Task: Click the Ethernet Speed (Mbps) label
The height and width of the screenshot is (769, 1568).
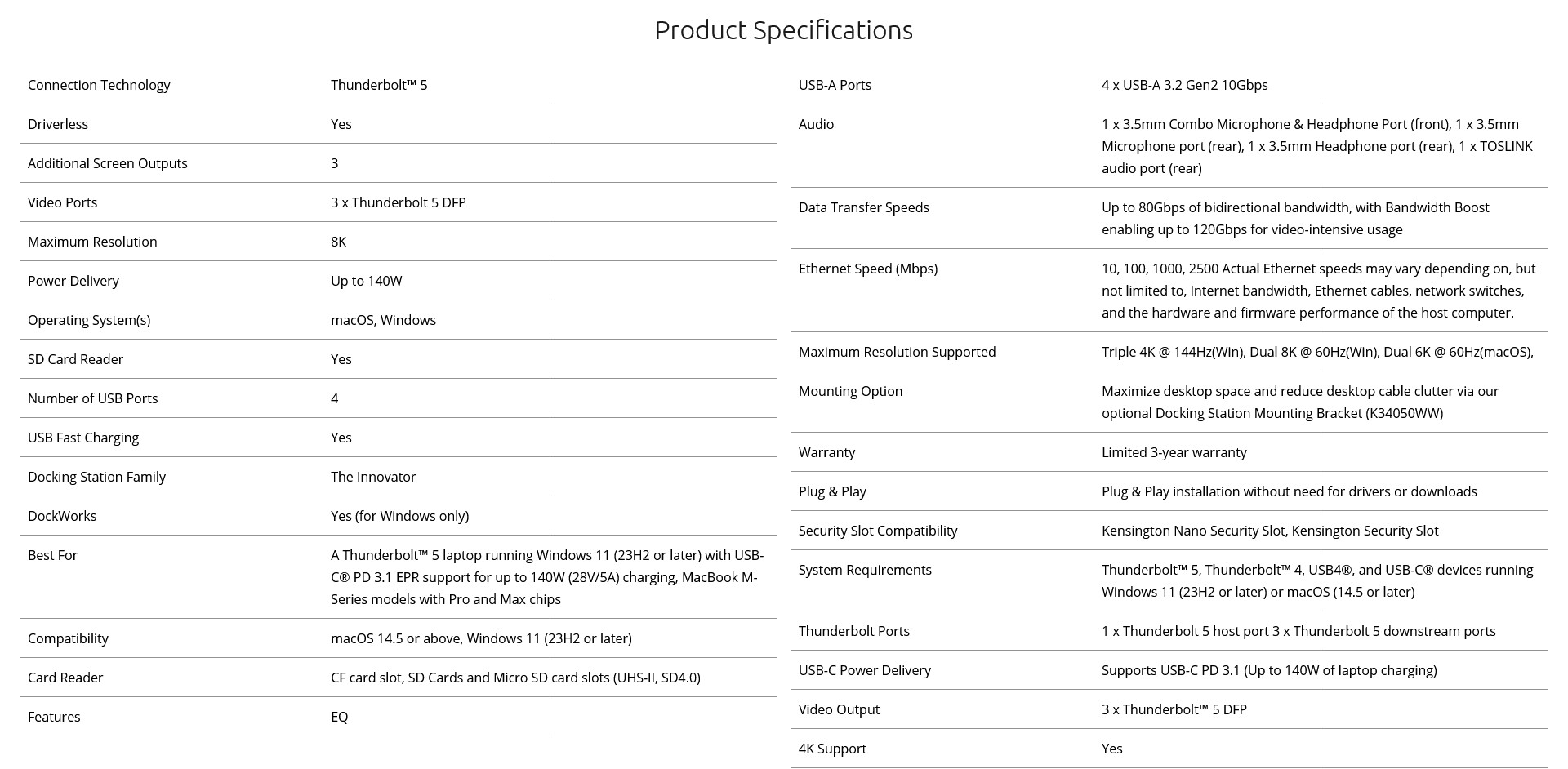Action: point(868,269)
